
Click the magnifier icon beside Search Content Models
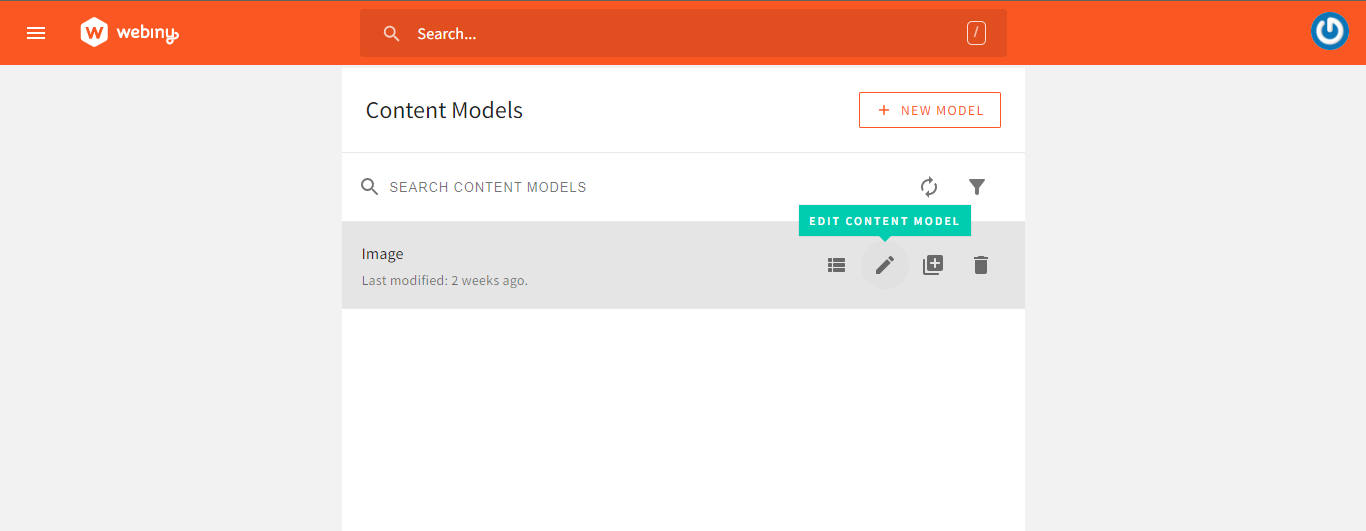(x=370, y=187)
